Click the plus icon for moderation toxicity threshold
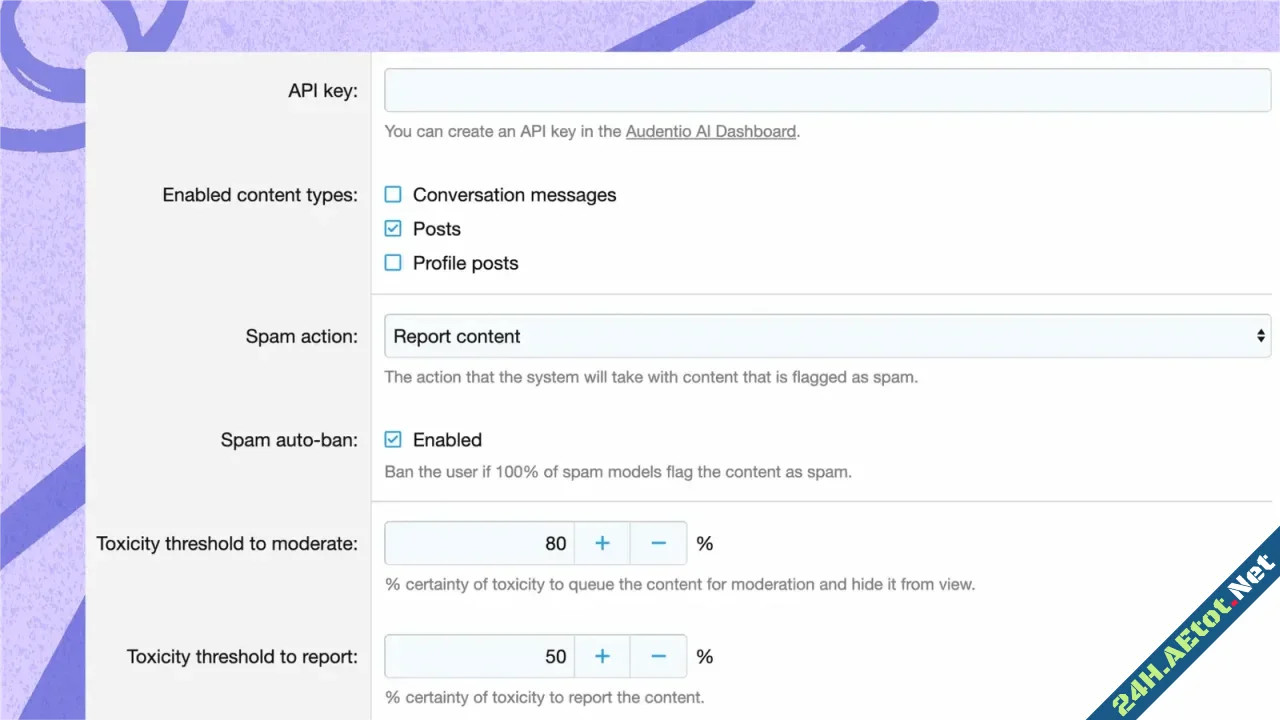This screenshot has width=1280, height=720. pyautogui.click(x=602, y=543)
